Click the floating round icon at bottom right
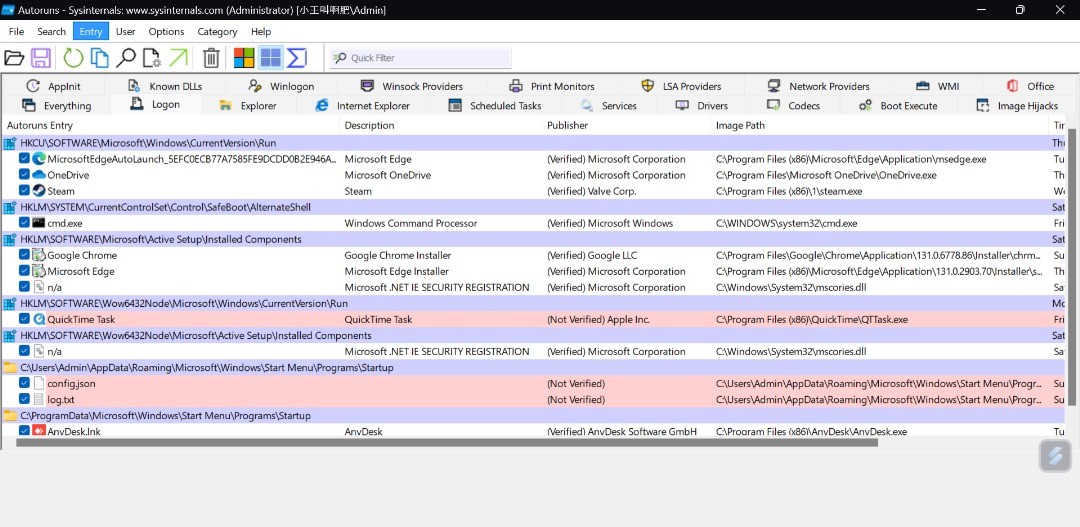This screenshot has height=527, width=1080. [x=1055, y=456]
